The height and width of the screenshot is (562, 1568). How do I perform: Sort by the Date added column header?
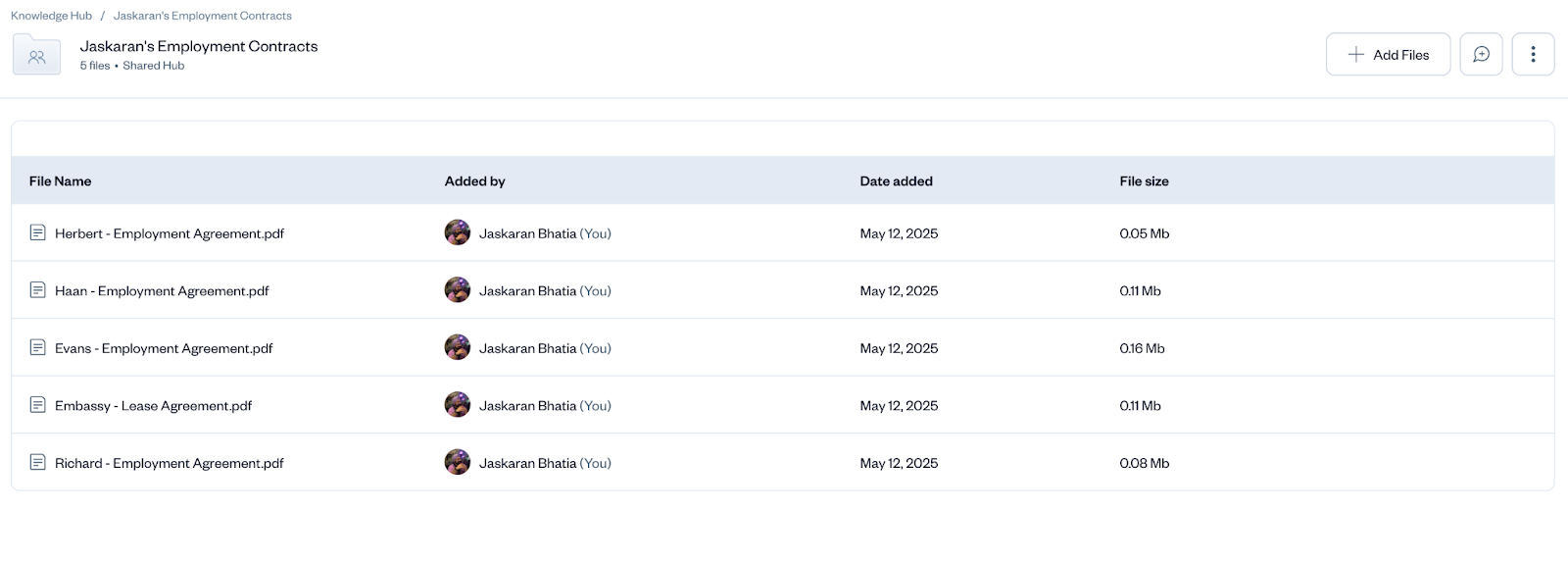[x=896, y=181]
